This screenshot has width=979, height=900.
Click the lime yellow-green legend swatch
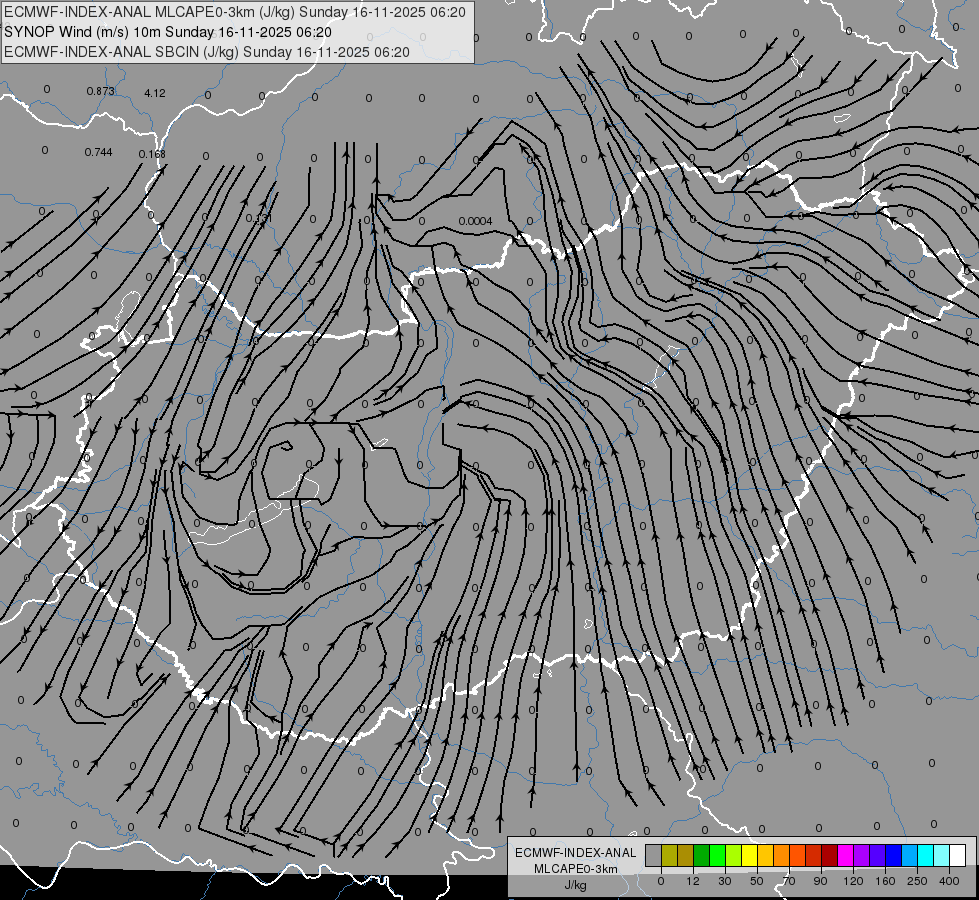pyautogui.click(x=734, y=855)
